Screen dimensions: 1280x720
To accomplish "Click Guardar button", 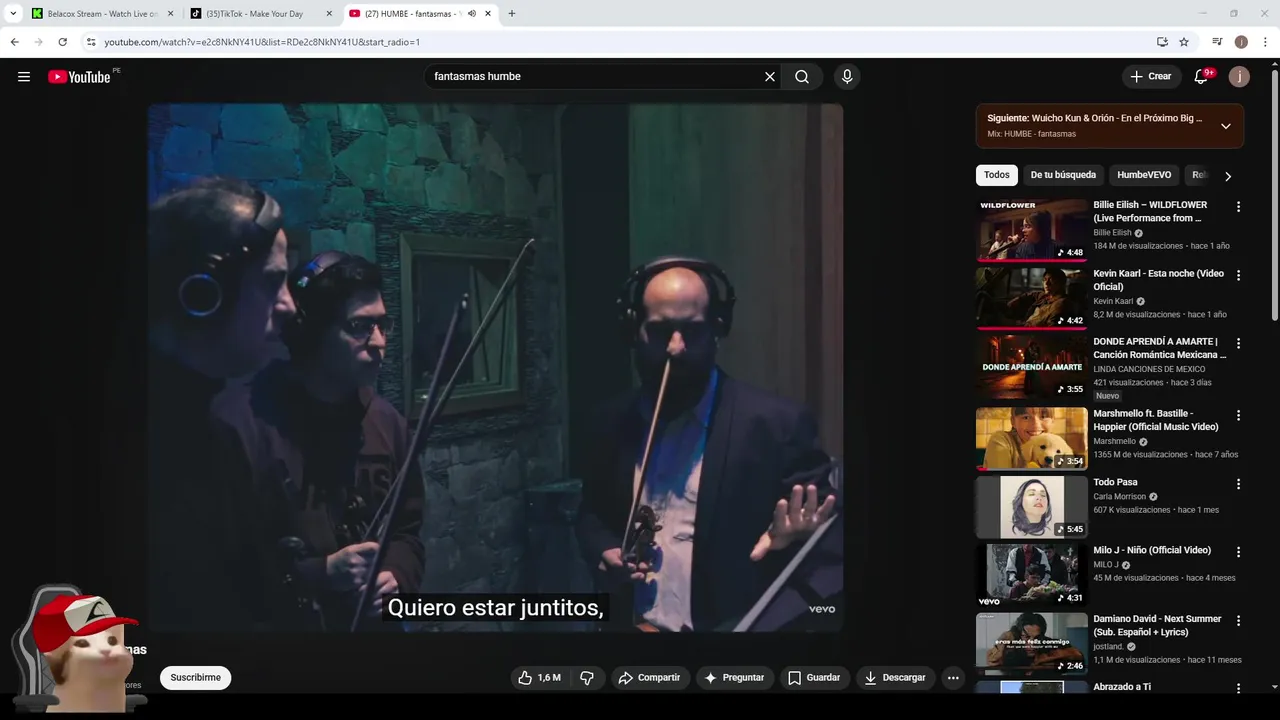I will 814,678.
